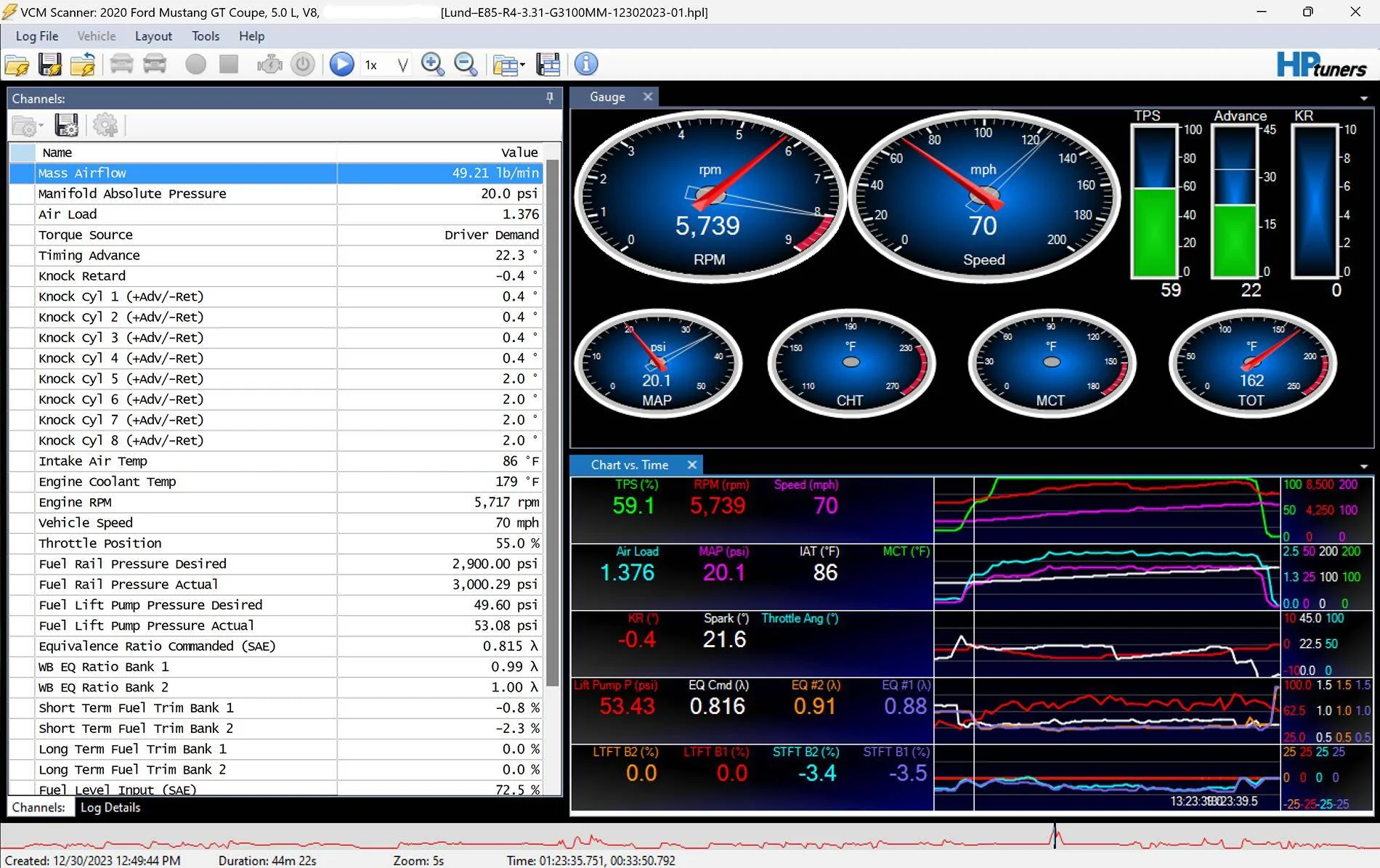This screenshot has height=868, width=1380.
Task: Switch to the Log Details tab
Action: coord(110,808)
